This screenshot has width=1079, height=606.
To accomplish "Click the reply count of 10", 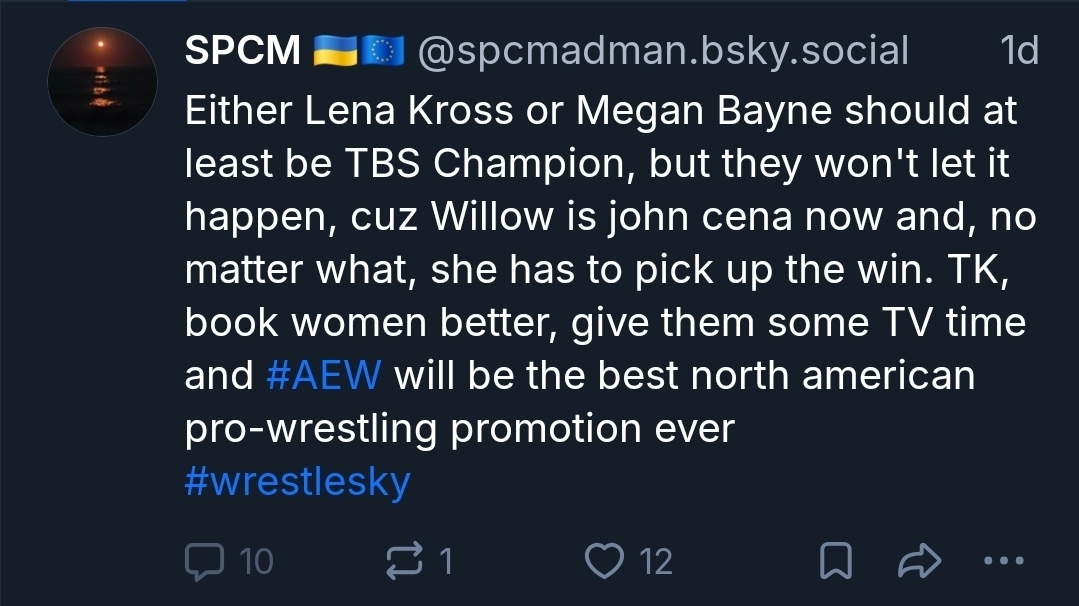I will tap(256, 561).
